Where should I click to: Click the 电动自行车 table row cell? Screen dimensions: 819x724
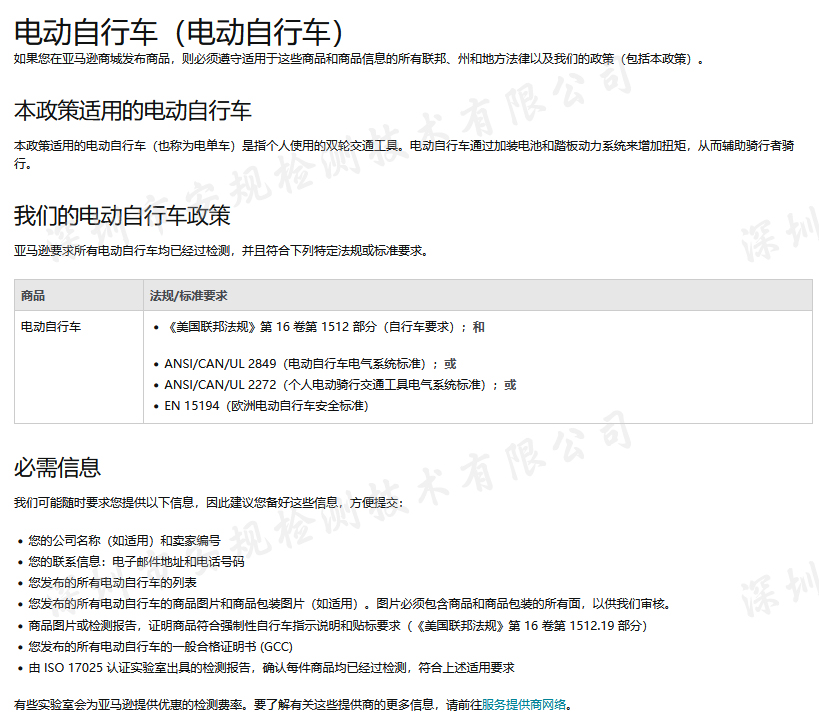pos(51,327)
